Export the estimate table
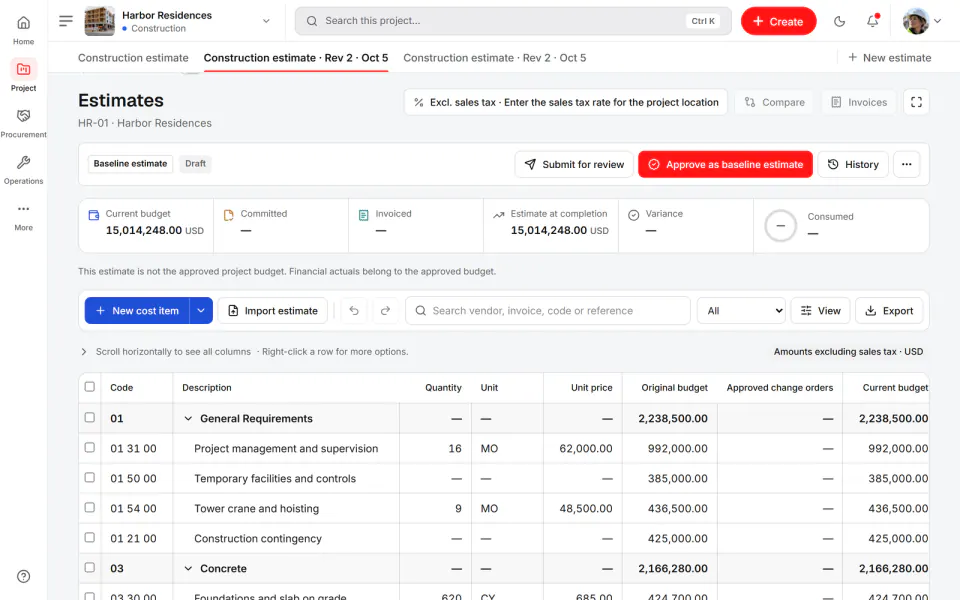This screenshot has height=600, width=960. pos(889,310)
